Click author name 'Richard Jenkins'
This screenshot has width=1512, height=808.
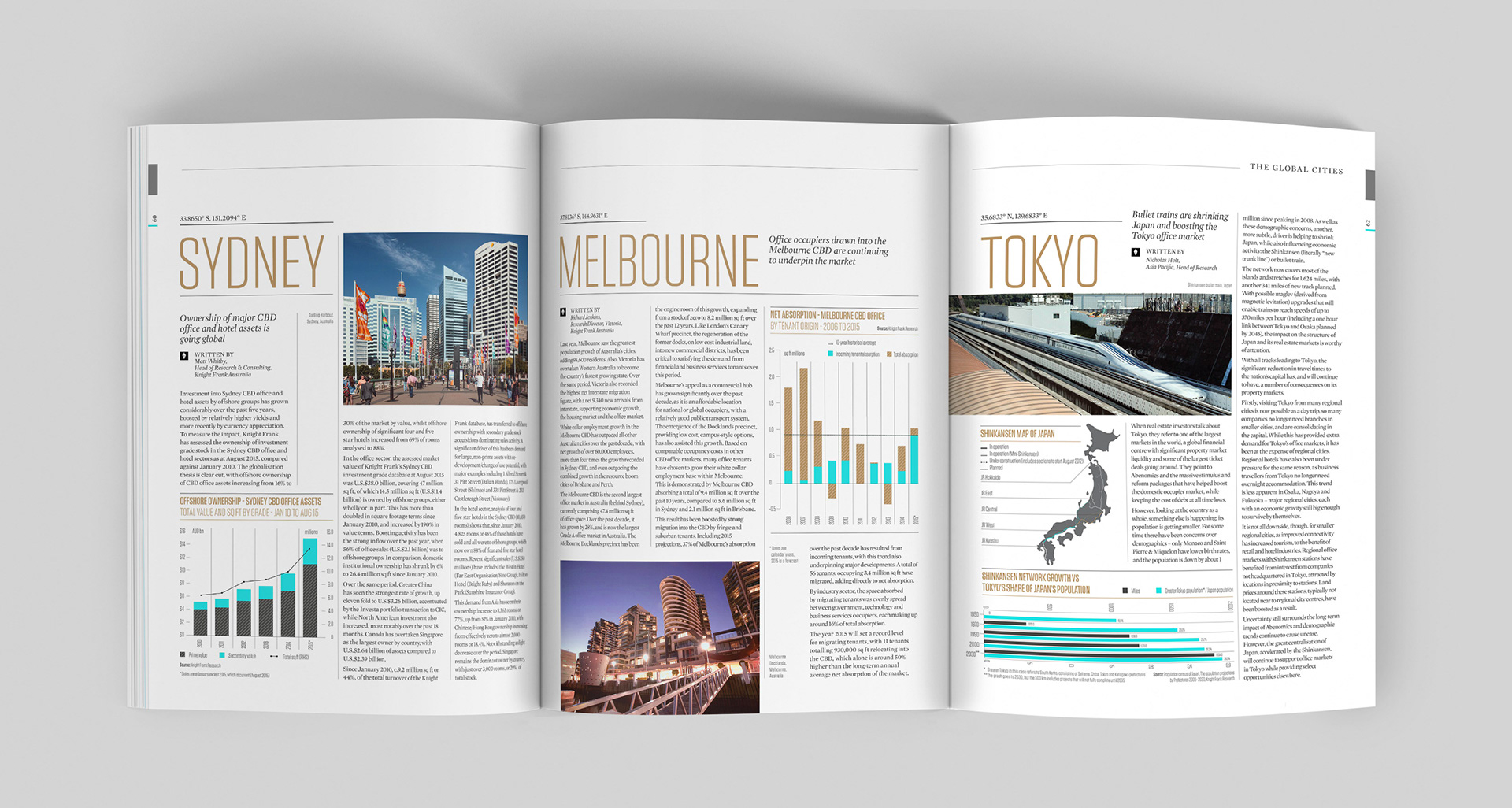click(x=585, y=317)
